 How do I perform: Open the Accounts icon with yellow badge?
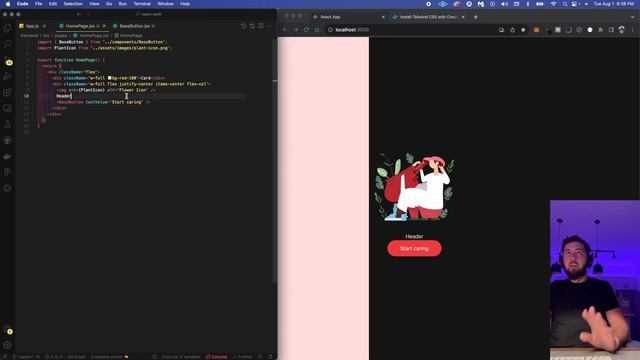[x=8, y=331]
